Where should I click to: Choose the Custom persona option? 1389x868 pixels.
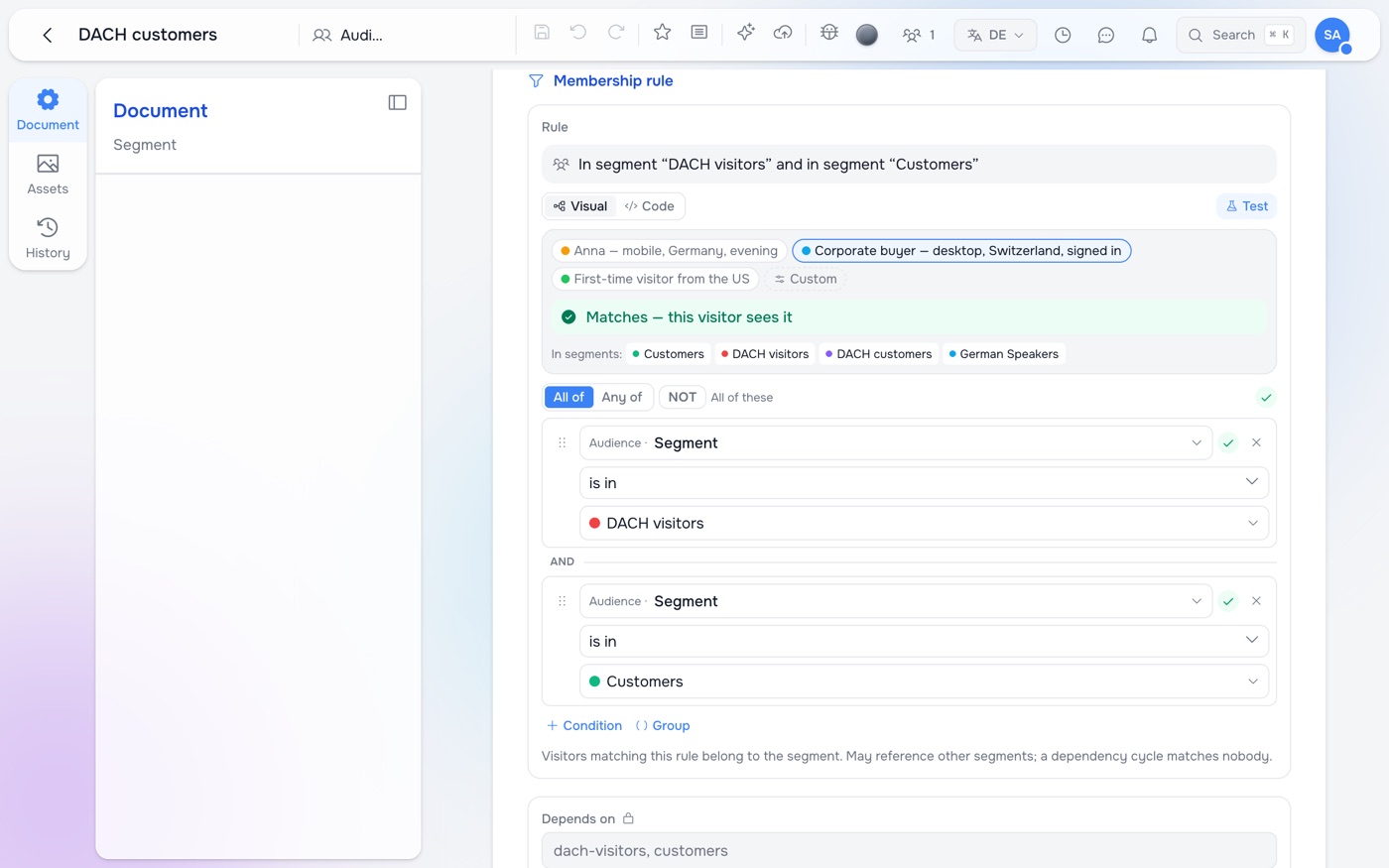806,279
